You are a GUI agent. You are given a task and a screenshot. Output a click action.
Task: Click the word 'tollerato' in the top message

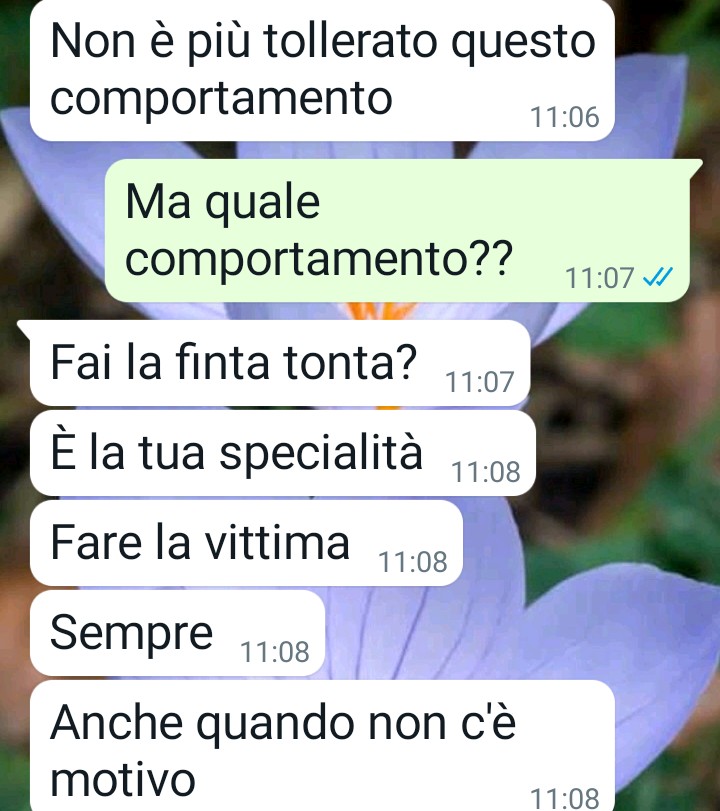coord(350,41)
